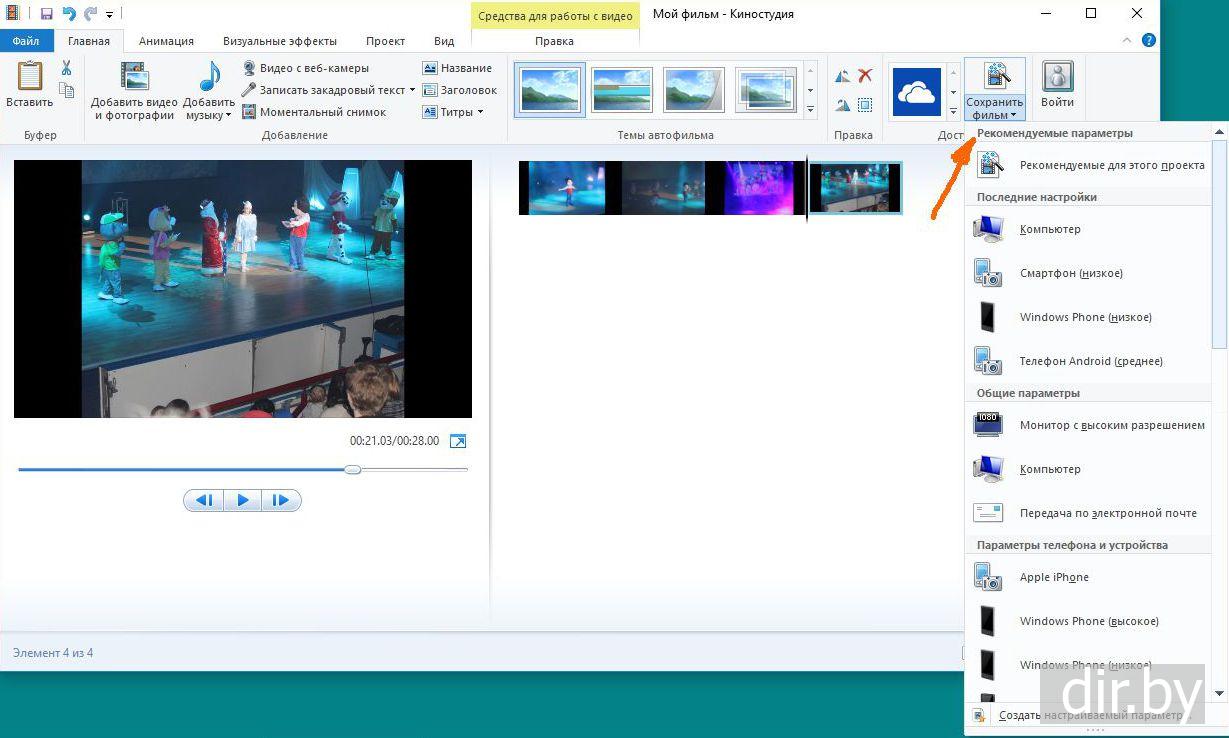
Task: Switch to the Анимация tab
Action: (x=166, y=41)
